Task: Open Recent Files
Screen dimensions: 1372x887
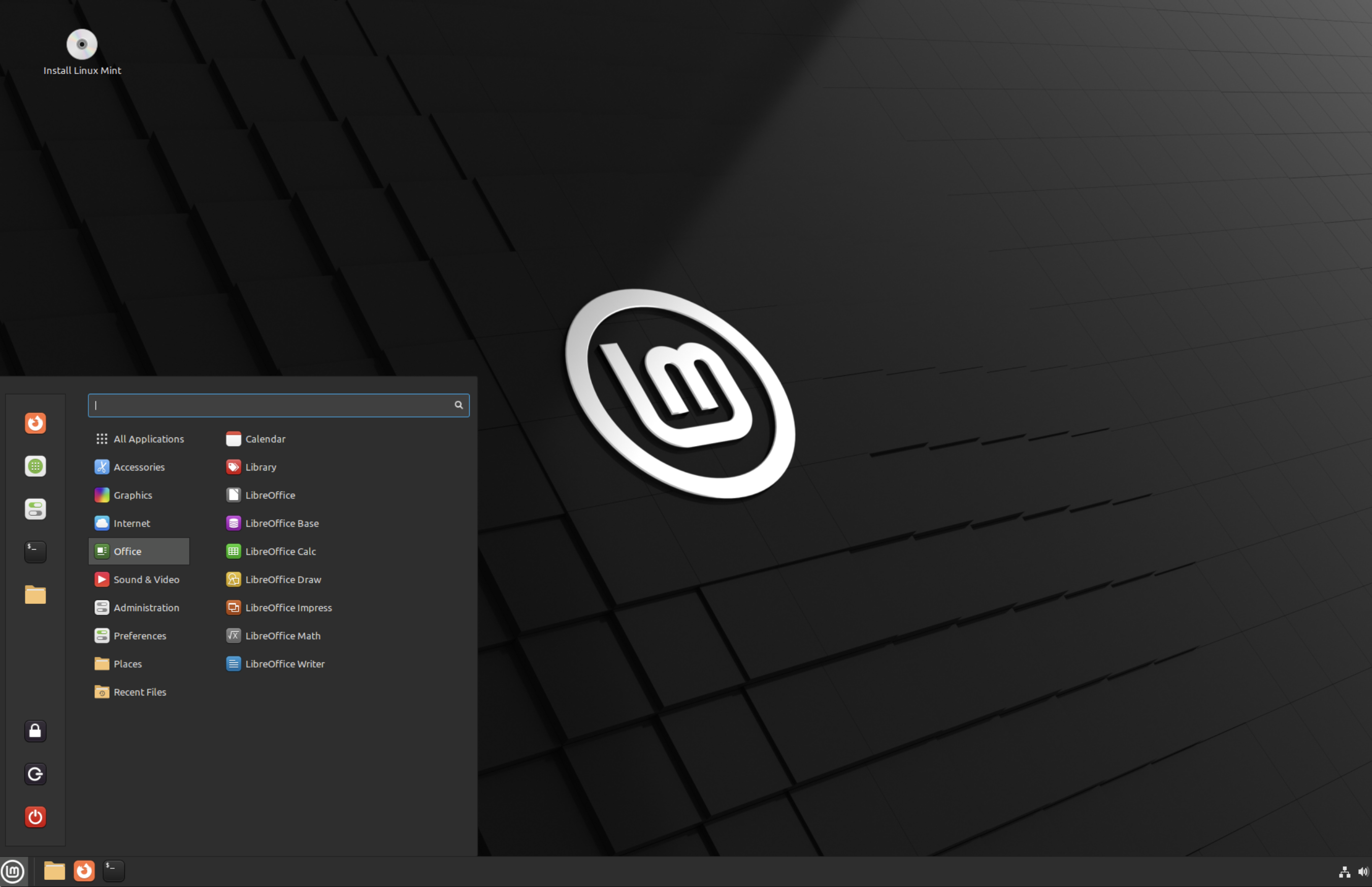Action: click(x=139, y=691)
